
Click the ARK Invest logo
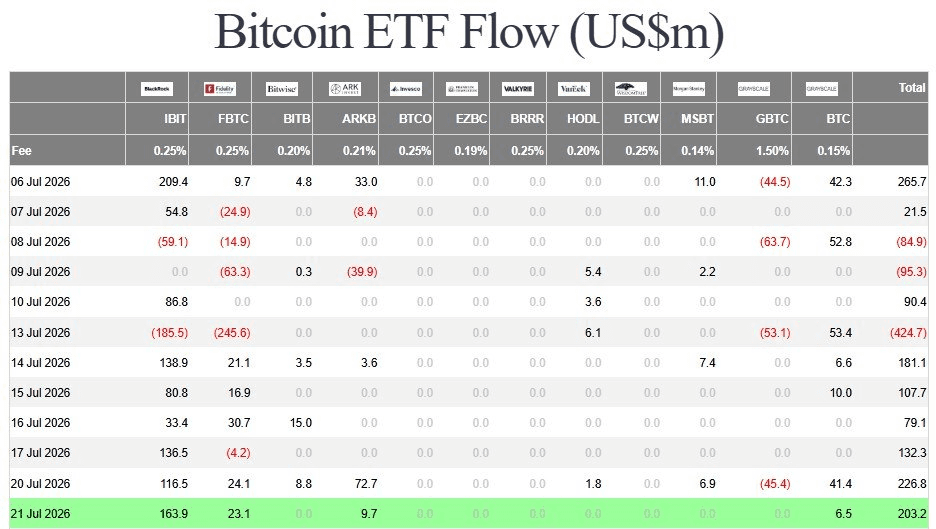pos(344,89)
